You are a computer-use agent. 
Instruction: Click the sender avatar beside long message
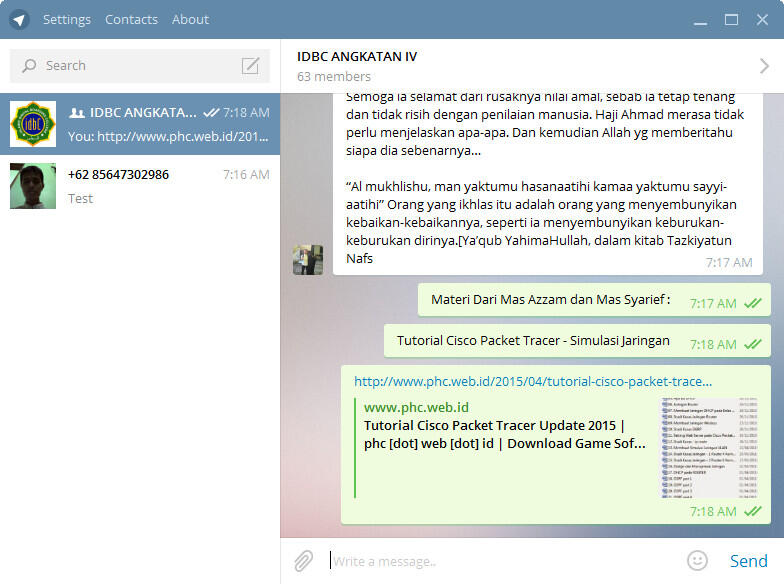click(x=308, y=260)
